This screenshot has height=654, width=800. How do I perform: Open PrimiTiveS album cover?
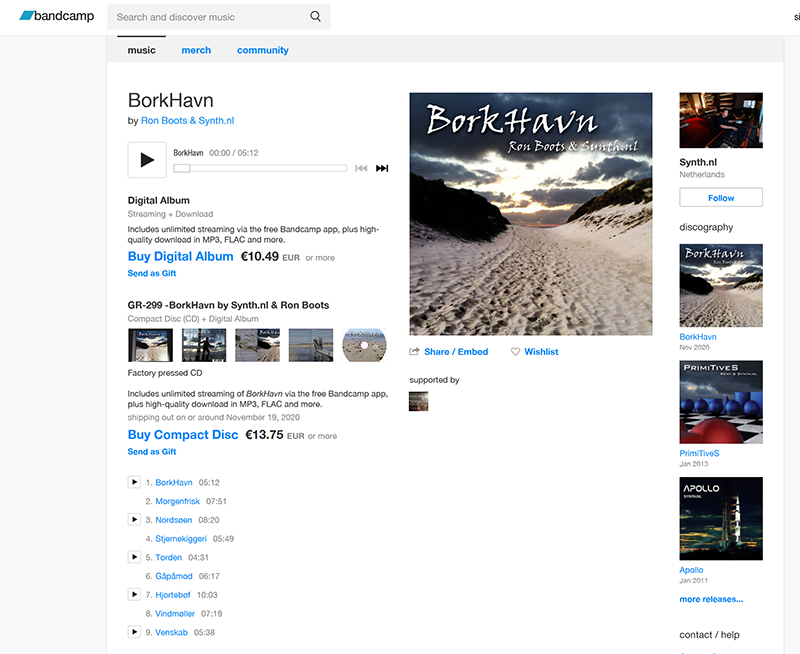pos(721,402)
